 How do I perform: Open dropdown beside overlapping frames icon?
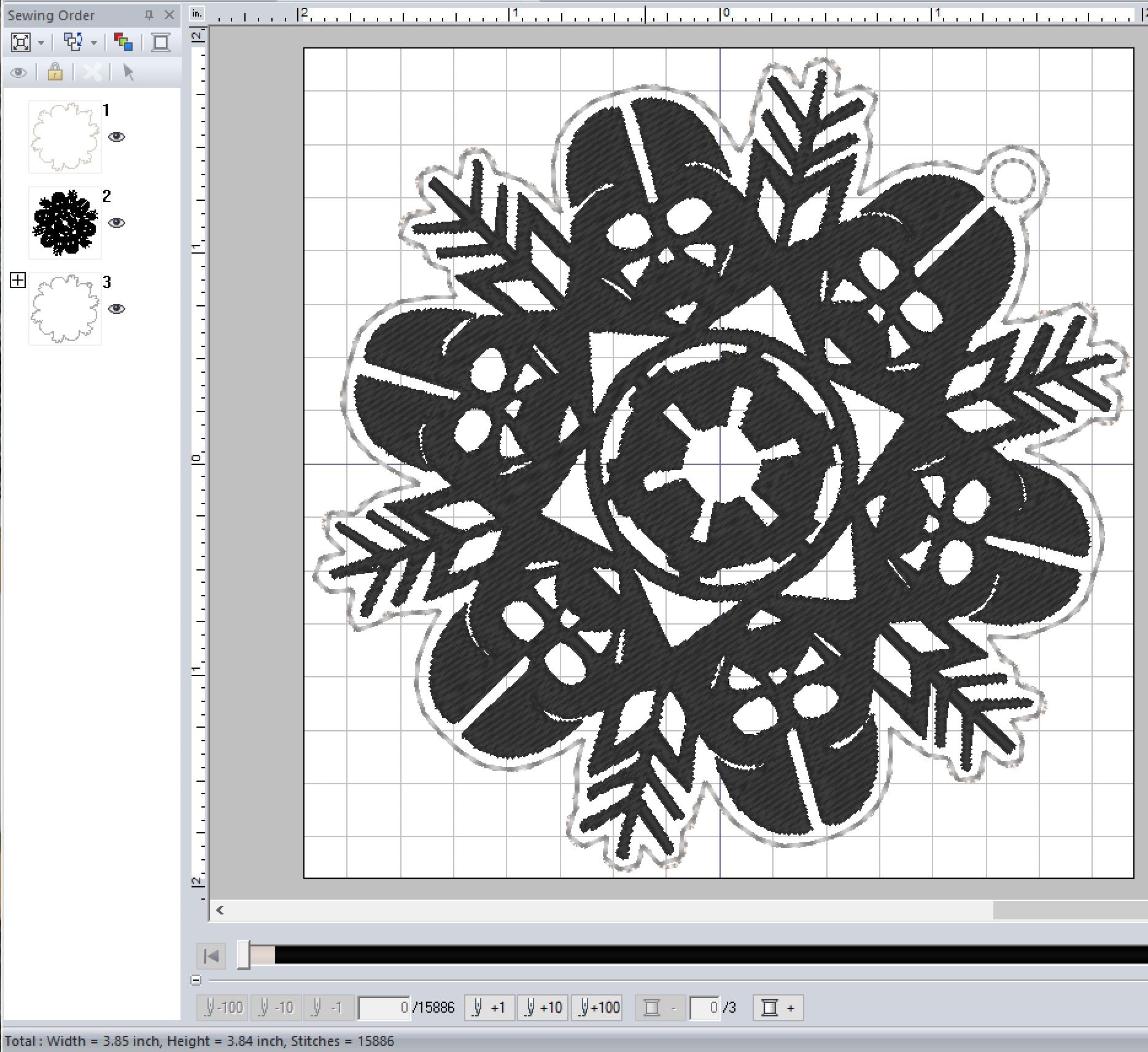click(94, 43)
